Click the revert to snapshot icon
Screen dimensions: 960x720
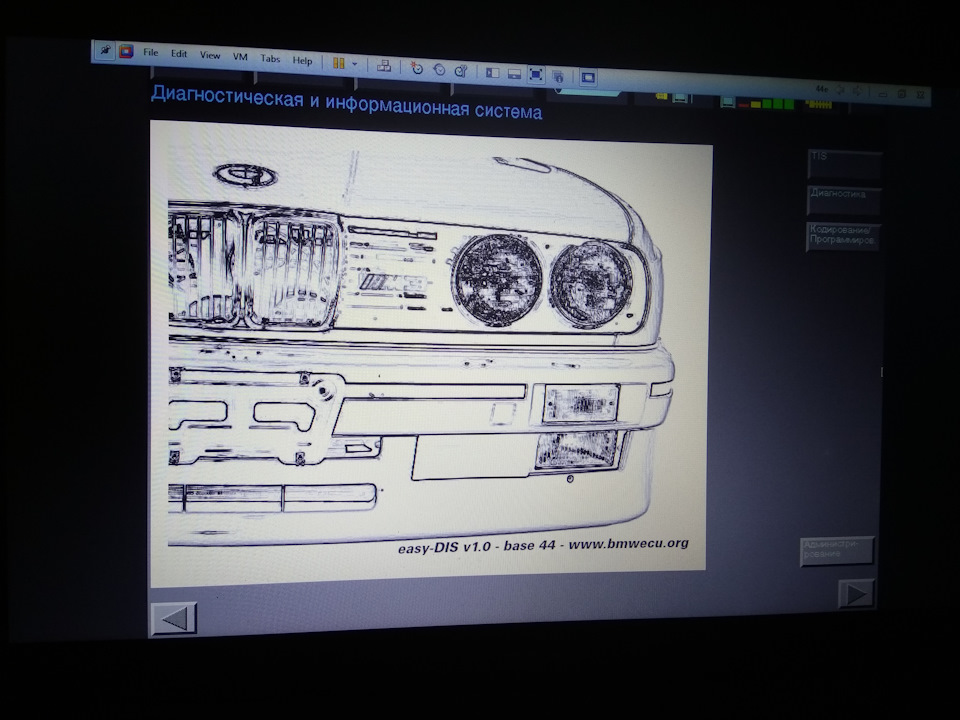pyautogui.click(x=439, y=69)
